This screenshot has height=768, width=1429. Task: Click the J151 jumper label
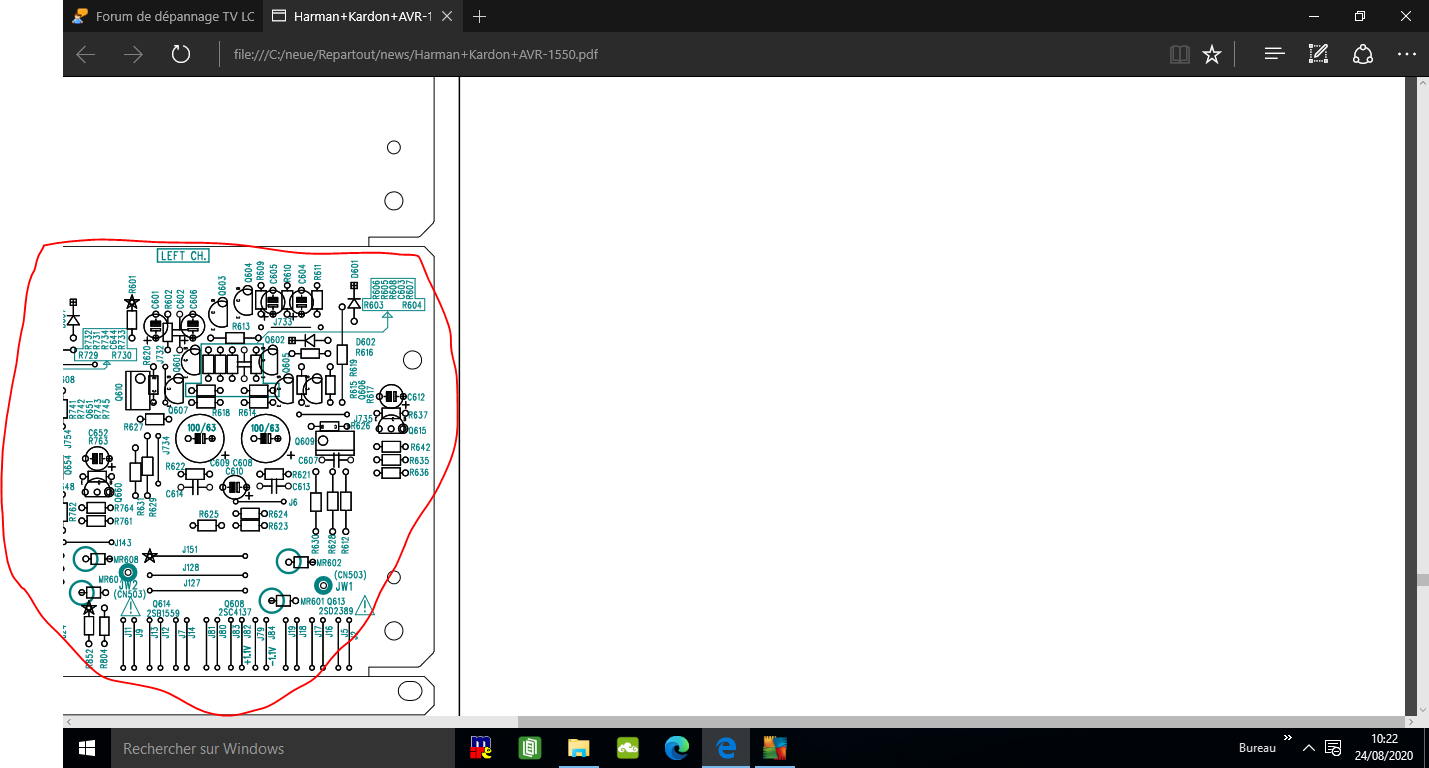tap(190, 549)
